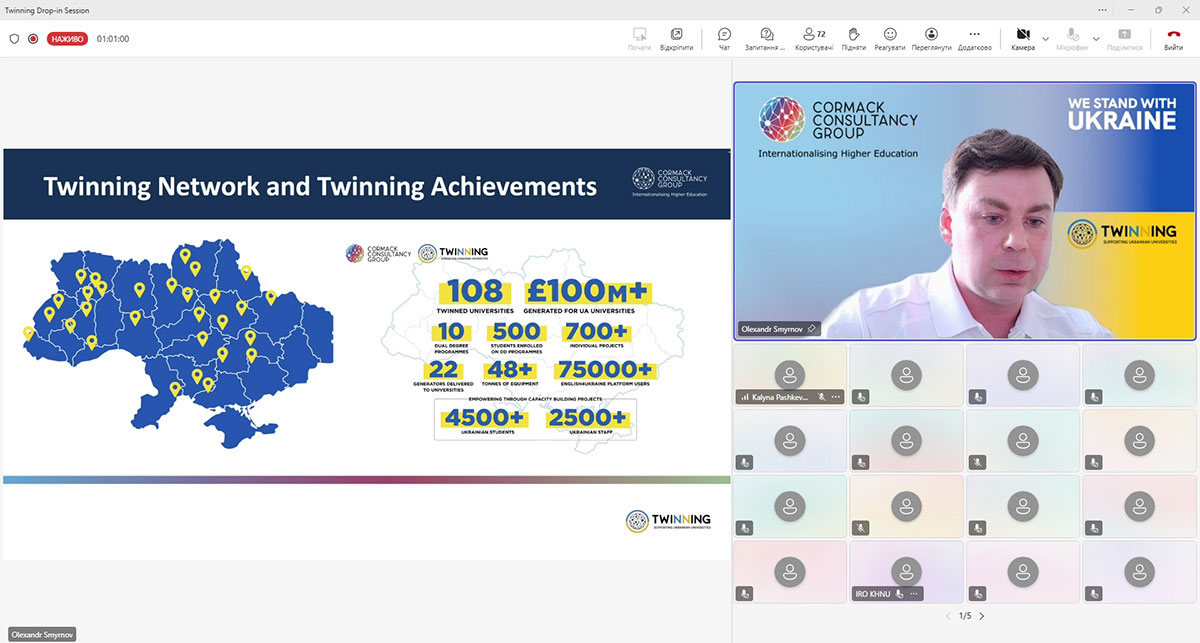1200x643 pixels.
Task: Open the Реагувати reactions menu
Action: tap(890, 39)
